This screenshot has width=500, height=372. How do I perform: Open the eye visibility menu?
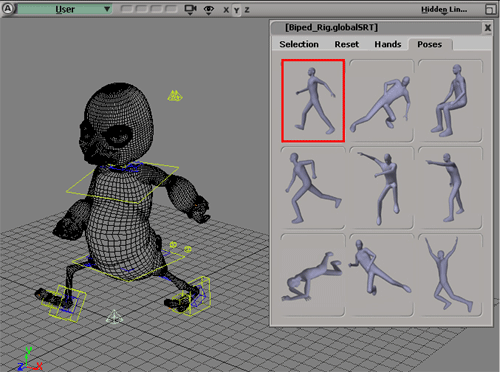(x=209, y=10)
